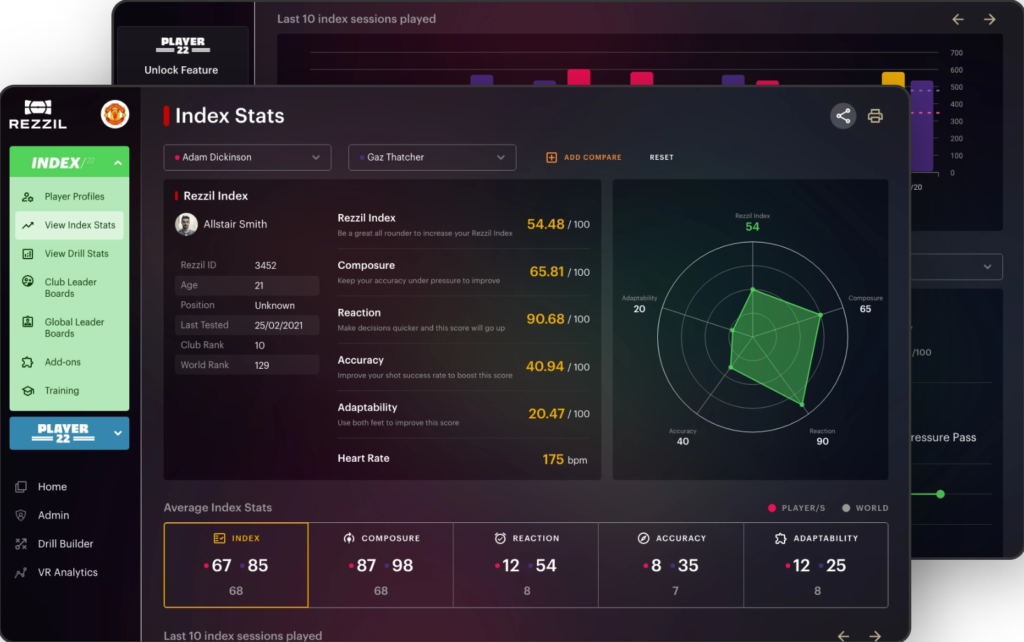Click the Drill Builder tools icon
The height and width of the screenshot is (642, 1024).
tap(21, 543)
